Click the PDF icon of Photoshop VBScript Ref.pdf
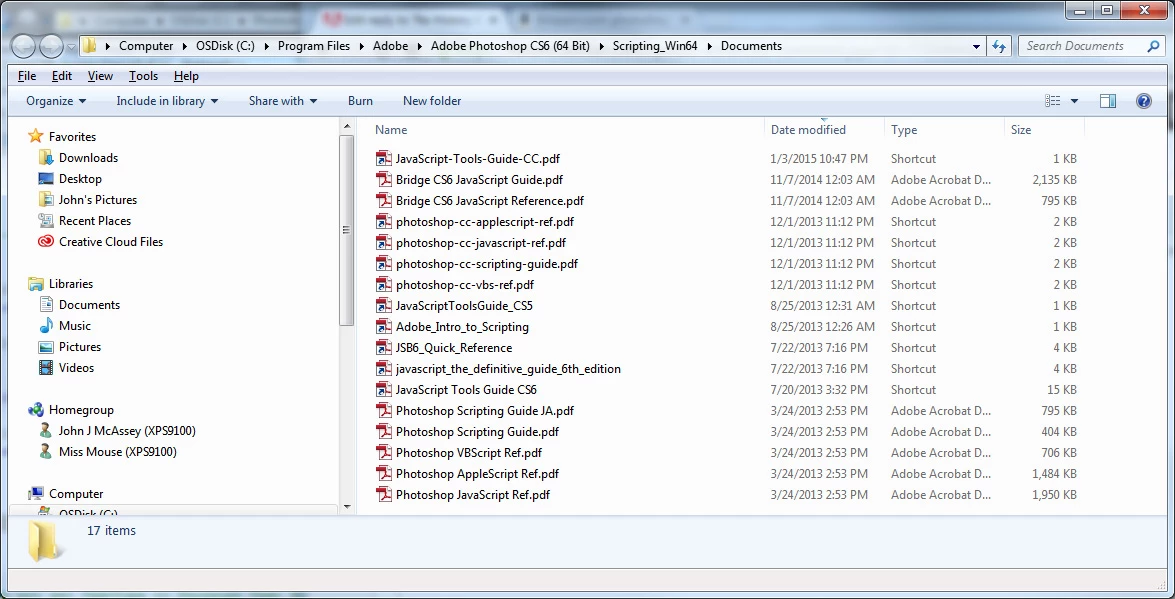The width and height of the screenshot is (1175, 599). coord(384,452)
